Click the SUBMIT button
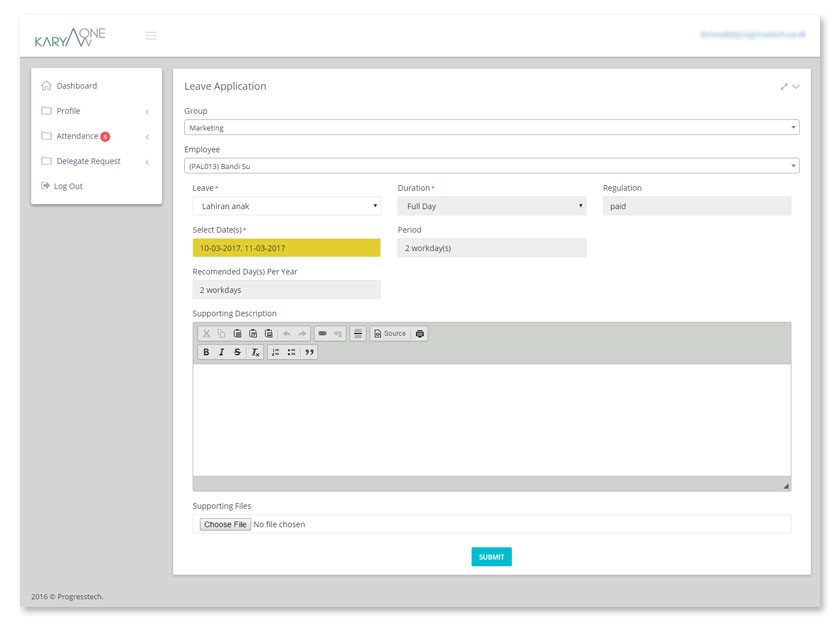 [x=493, y=556]
